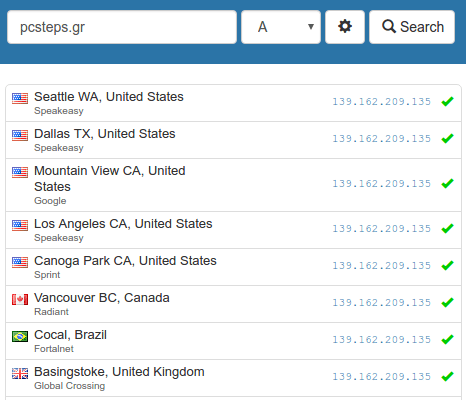Open the settings gear button

[x=345, y=27]
